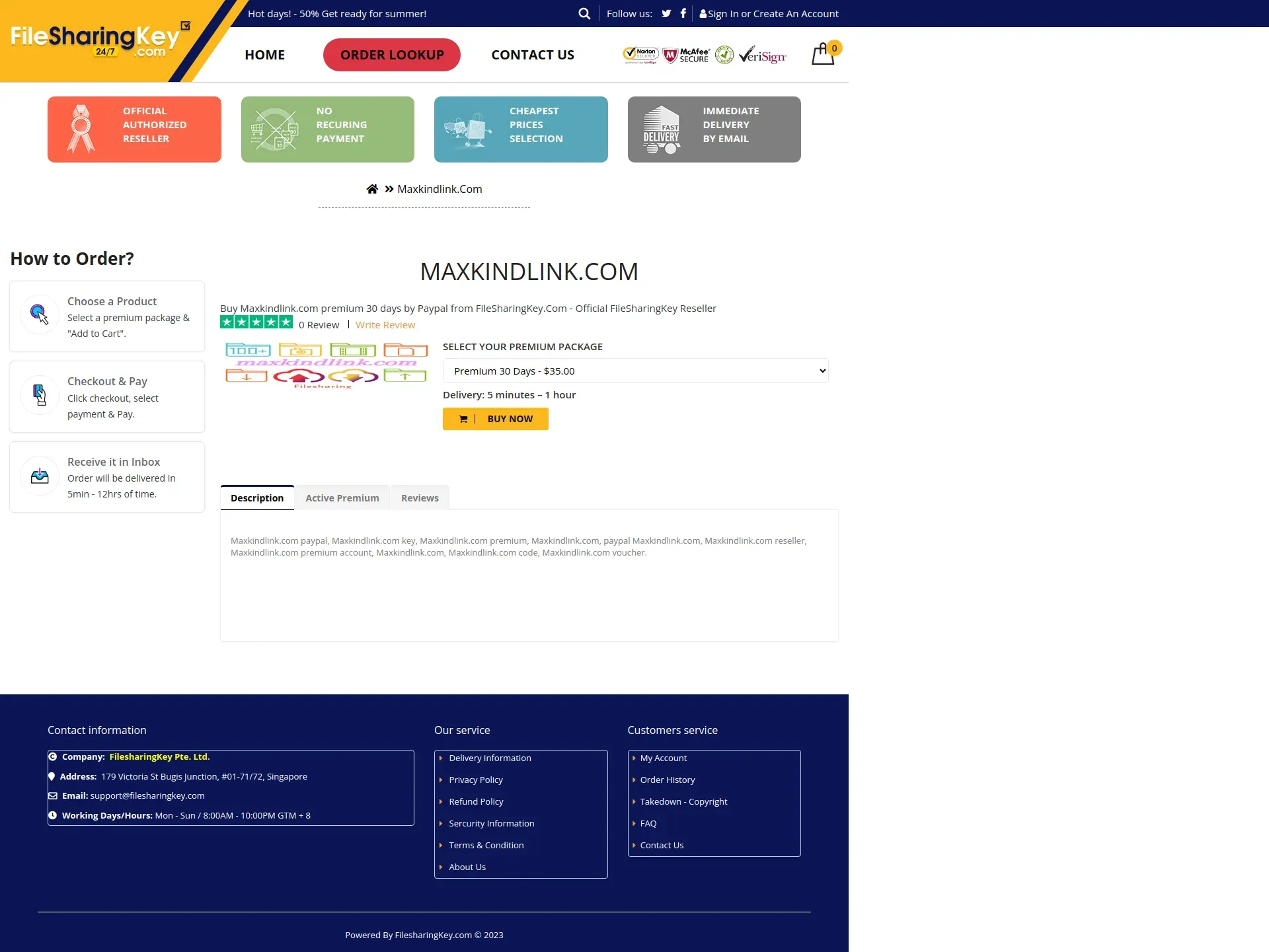1269x952 pixels.
Task: Click the support@filesharingkey.com email
Action: [147, 795]
